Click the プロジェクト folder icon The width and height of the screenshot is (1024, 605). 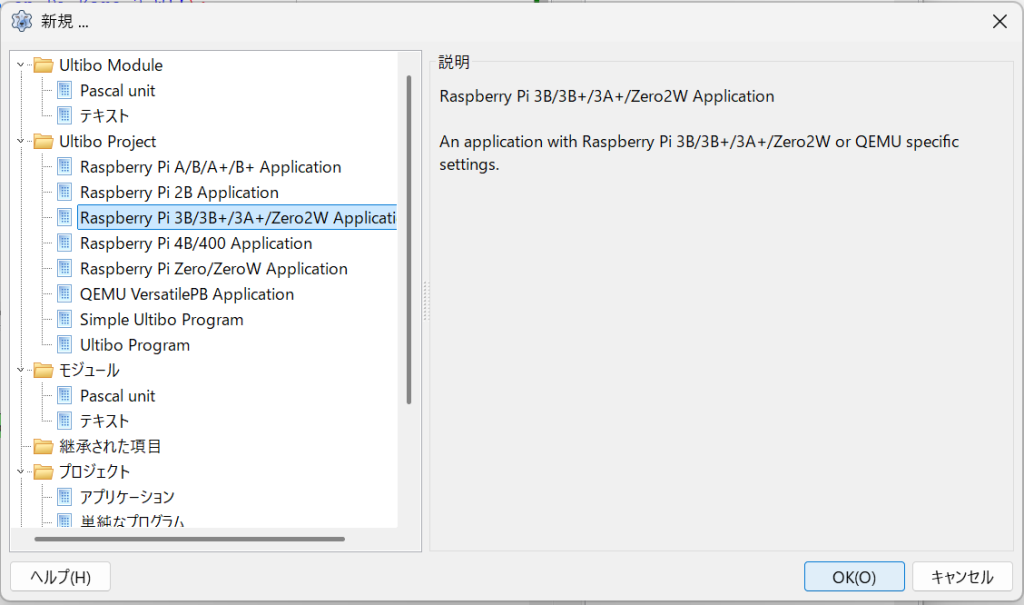(x=43, y=472)
